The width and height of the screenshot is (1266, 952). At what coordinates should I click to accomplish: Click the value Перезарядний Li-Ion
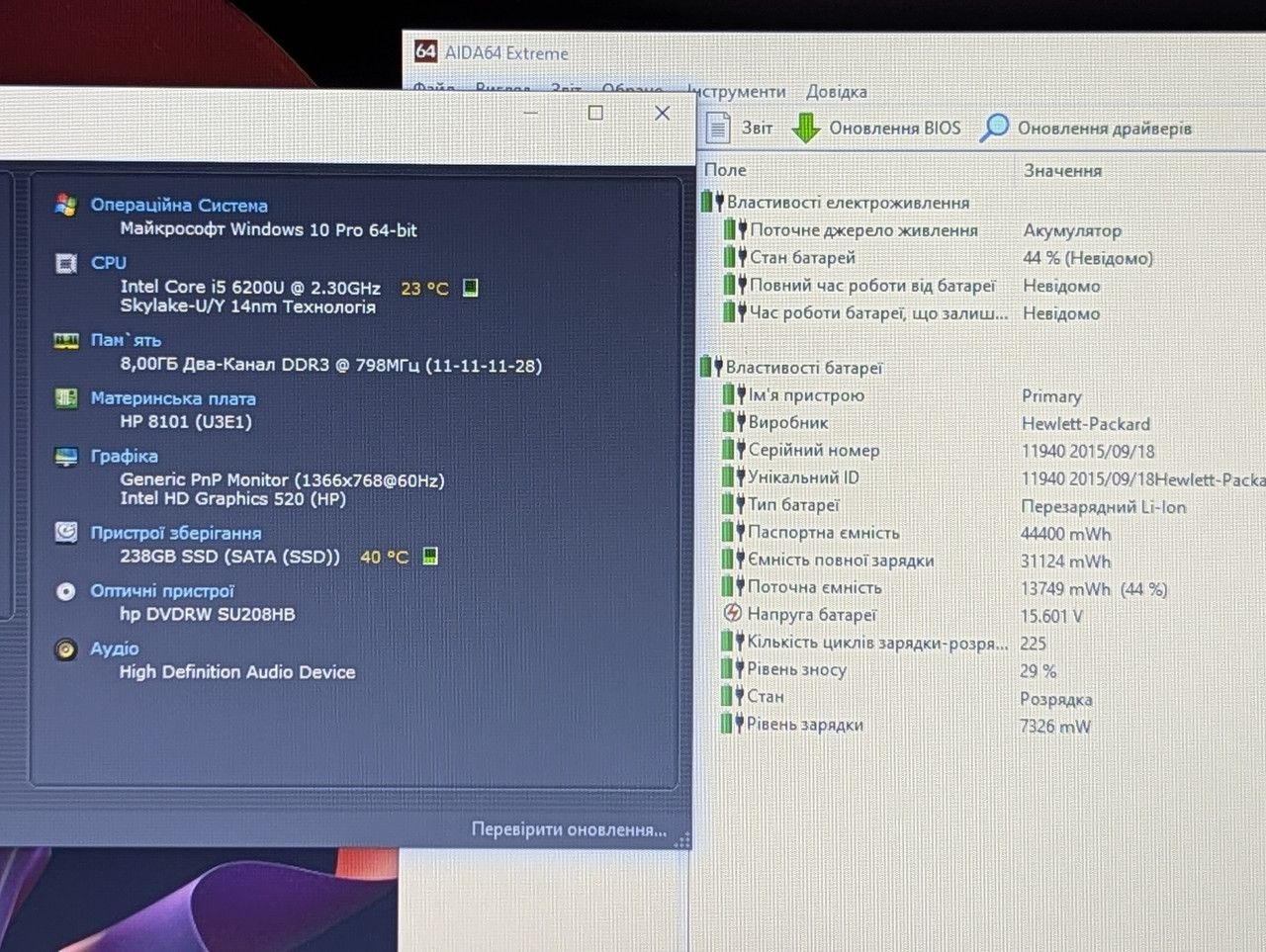[1103, 507]
